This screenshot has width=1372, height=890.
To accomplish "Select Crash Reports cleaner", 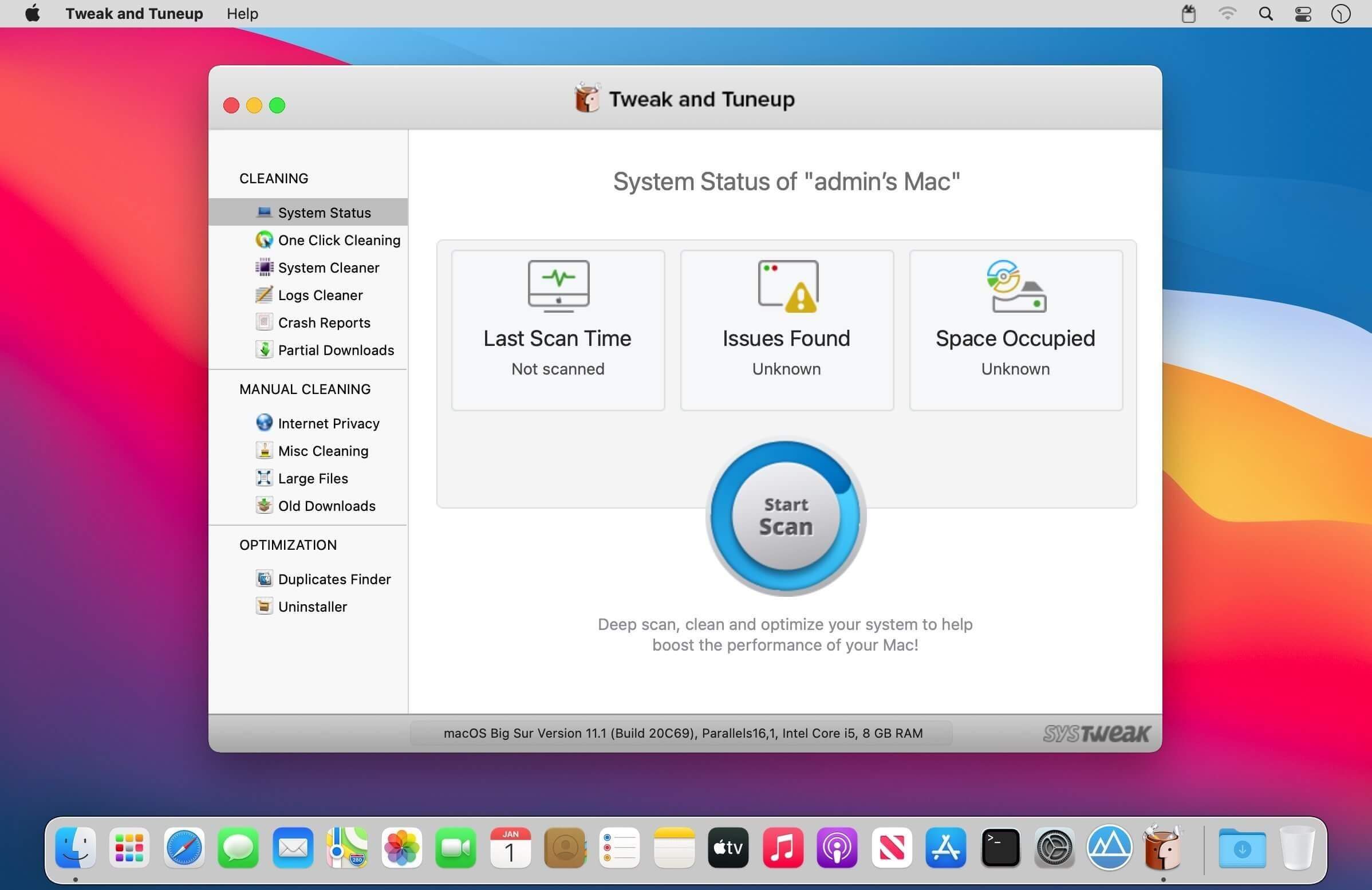I will coord(324,322).
